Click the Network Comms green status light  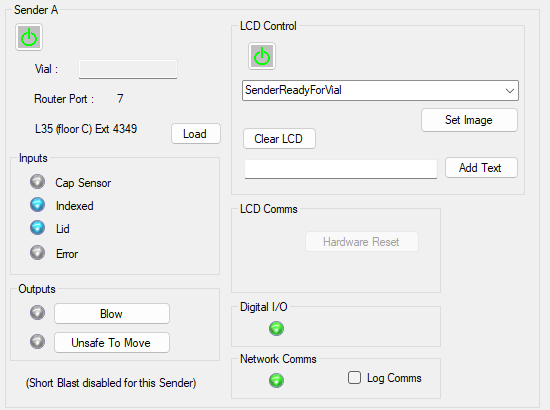276,381
